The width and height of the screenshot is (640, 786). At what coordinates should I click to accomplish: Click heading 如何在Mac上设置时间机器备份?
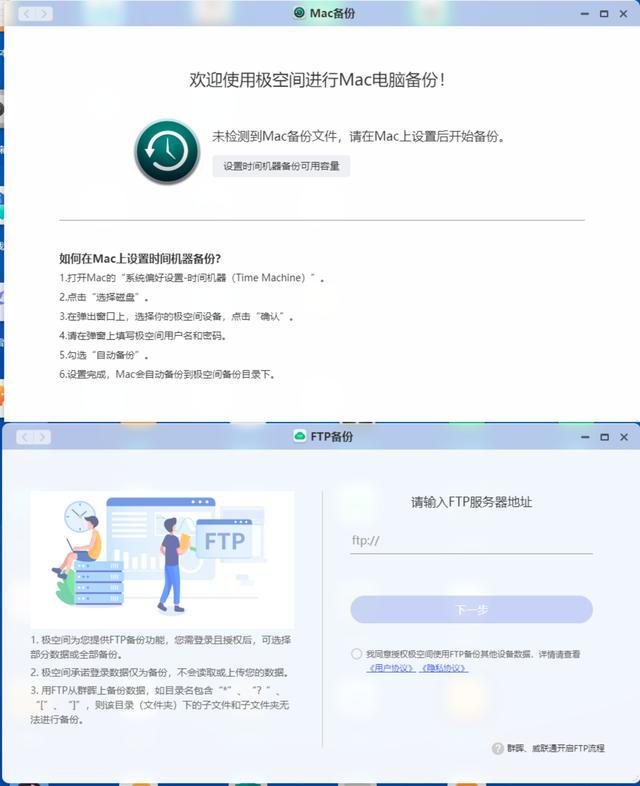pos(140,259)
